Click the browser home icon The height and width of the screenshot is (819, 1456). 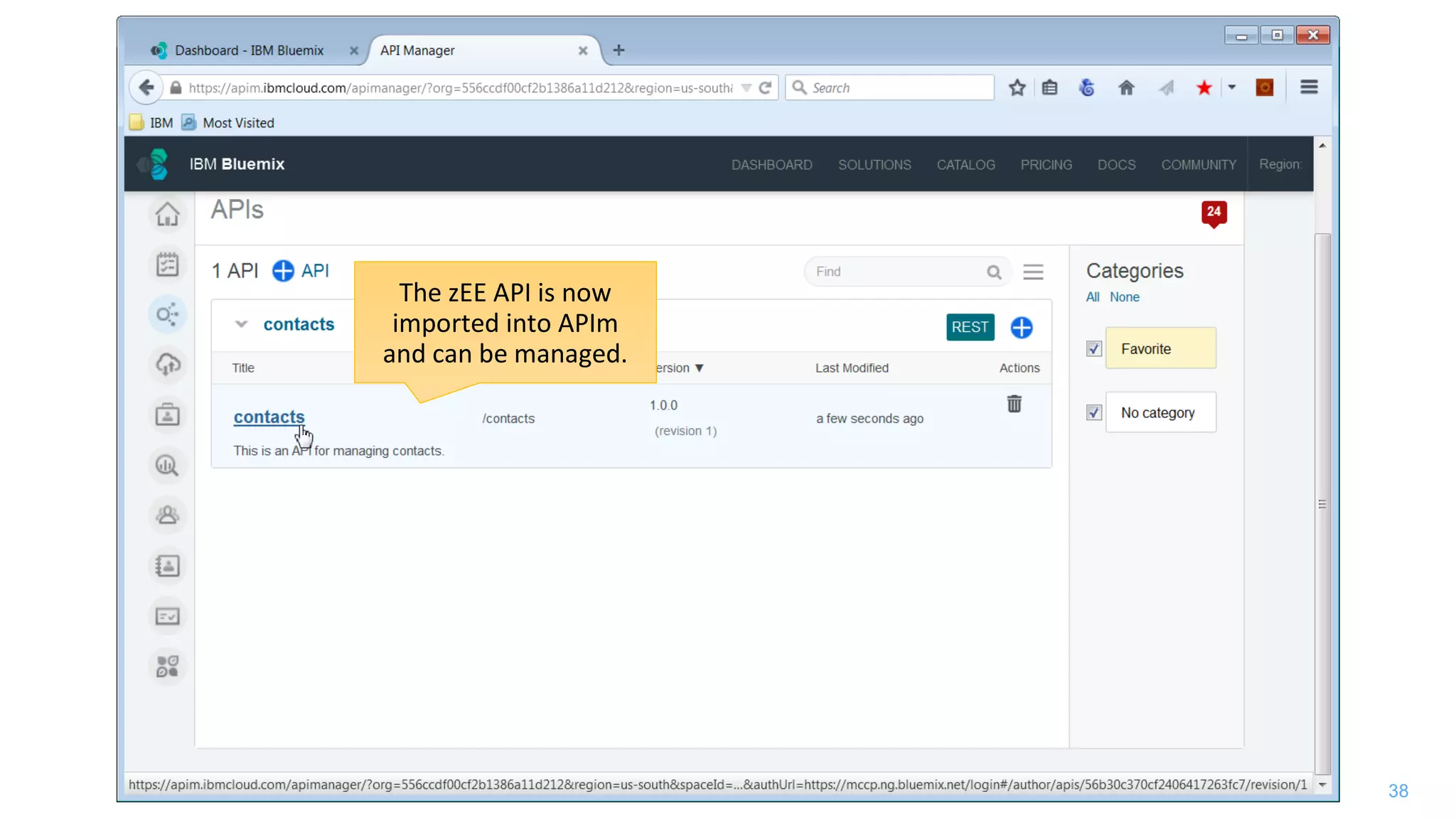pyautogui.click(x=1126, y=87)
